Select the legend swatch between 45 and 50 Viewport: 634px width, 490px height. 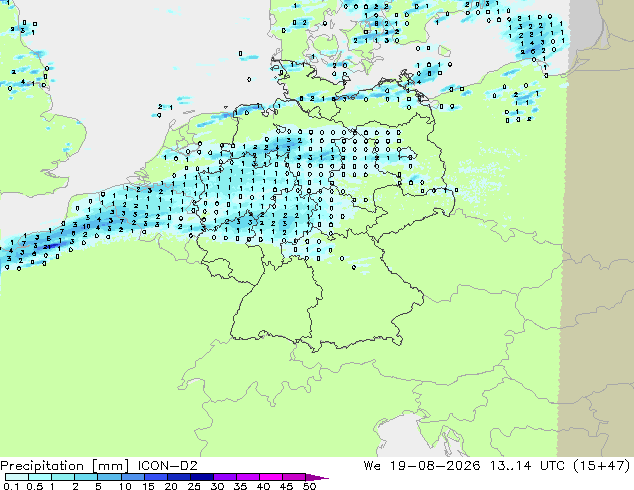pos(294,477)
